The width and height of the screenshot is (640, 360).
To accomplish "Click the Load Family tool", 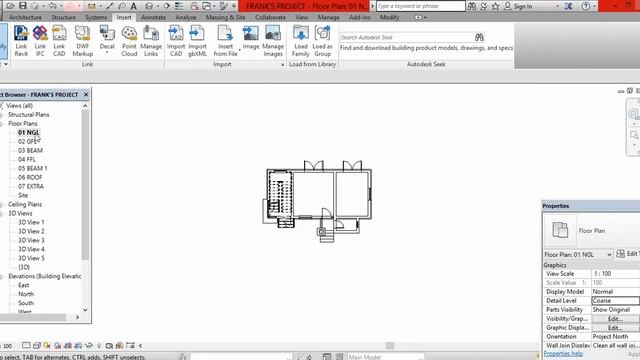I will pyautogui.click(x=301, y=41).
